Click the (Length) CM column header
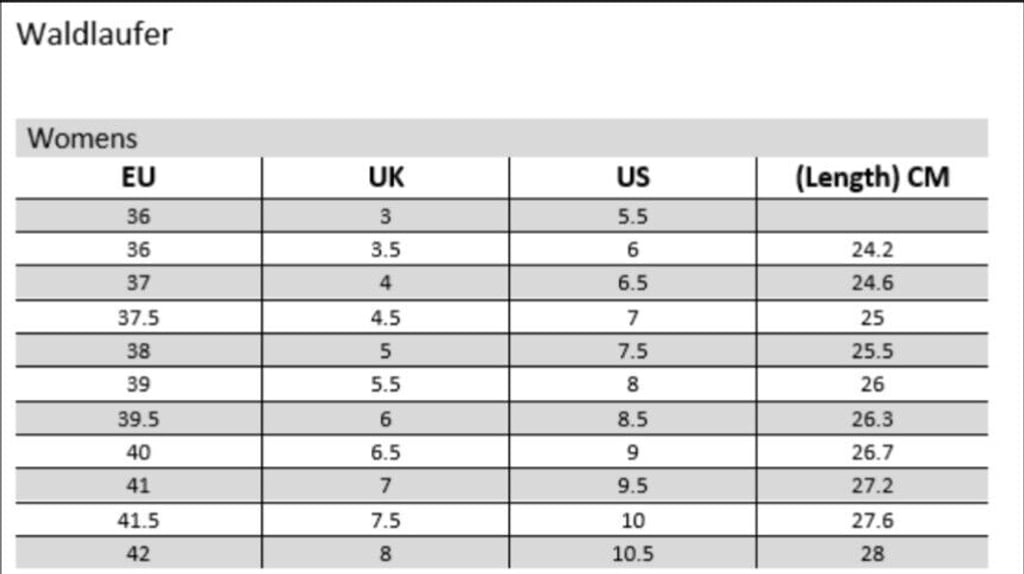Screen dimensions: 1024x574 coord(872,177)
